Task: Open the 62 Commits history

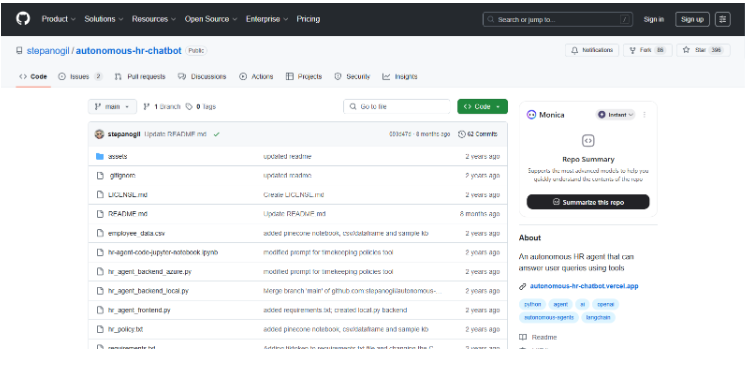Action: 478,134
